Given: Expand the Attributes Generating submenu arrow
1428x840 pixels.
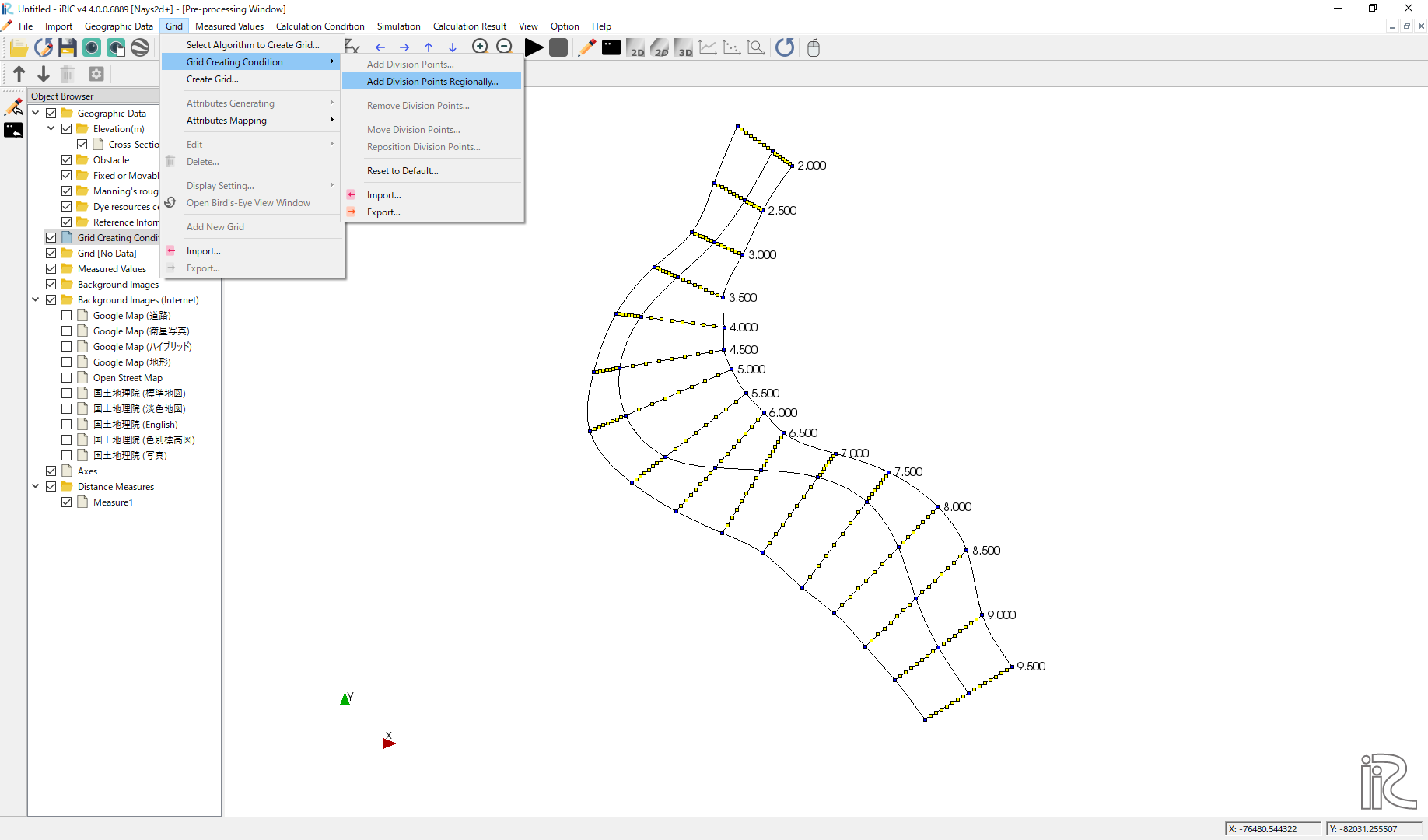Looking at the screenshot, I should click(x=332, y=103).
